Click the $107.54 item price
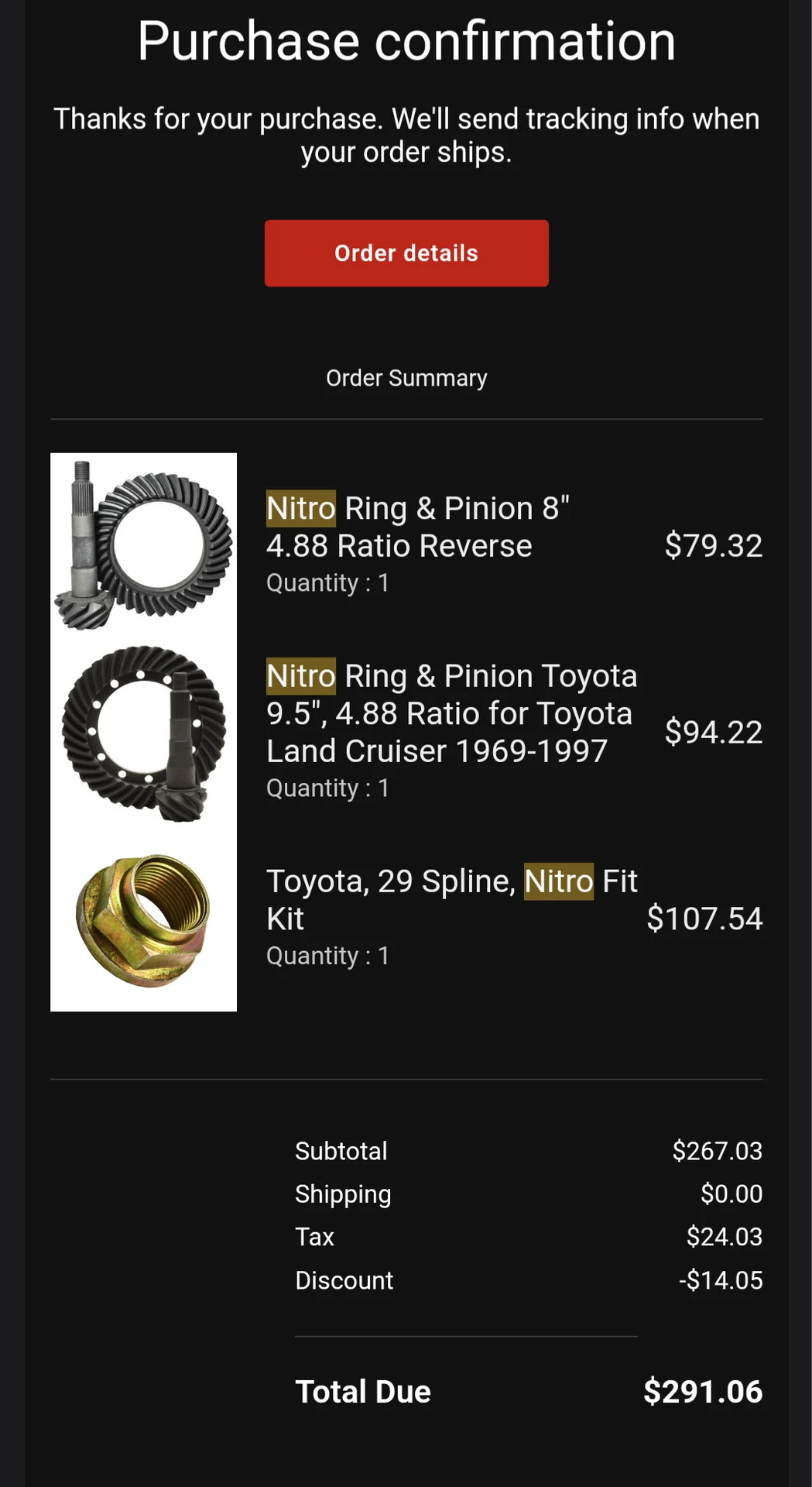 (x=704, y=919)
